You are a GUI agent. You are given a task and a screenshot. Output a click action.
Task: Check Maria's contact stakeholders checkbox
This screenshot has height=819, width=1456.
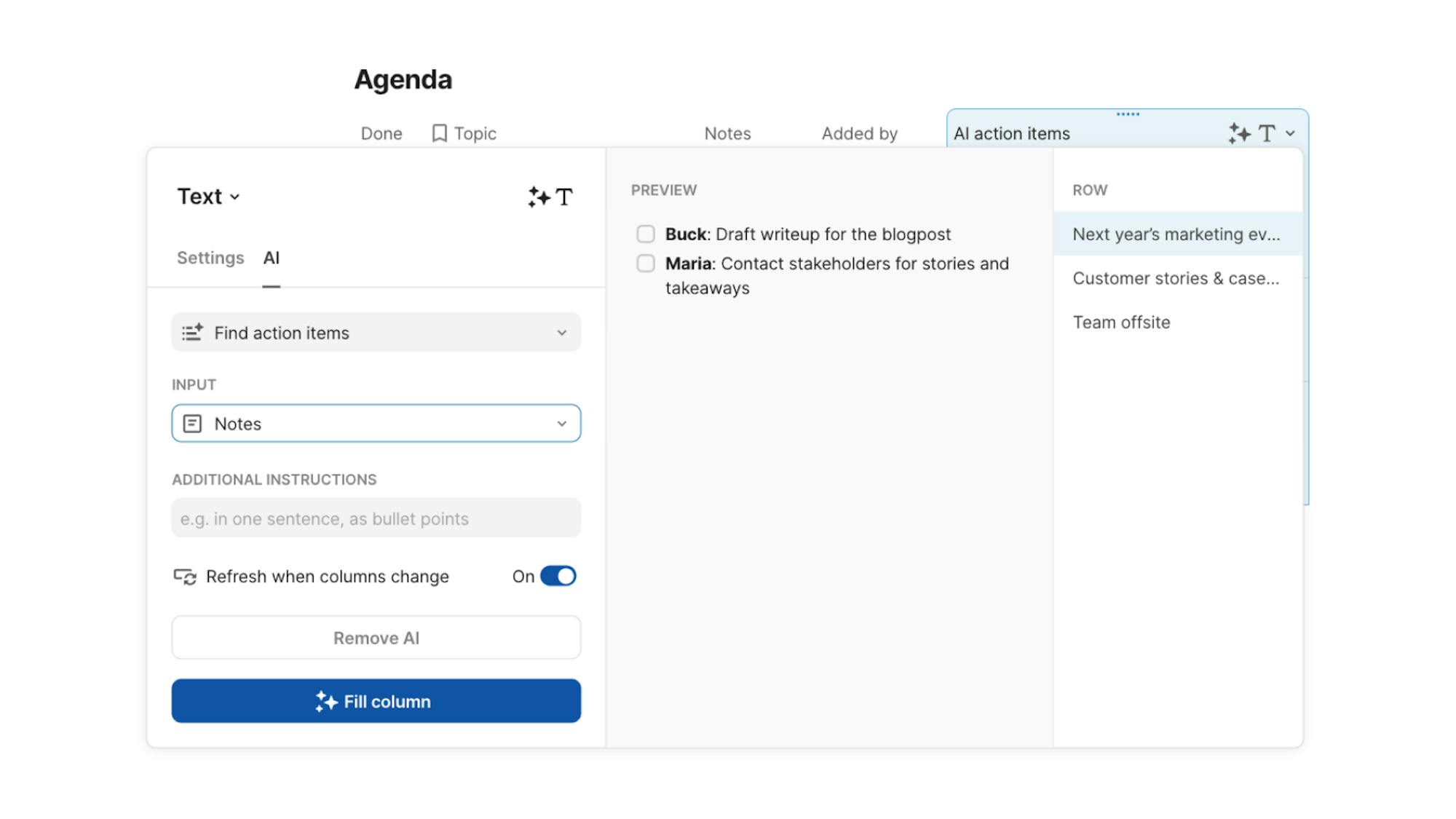[646, 263]
